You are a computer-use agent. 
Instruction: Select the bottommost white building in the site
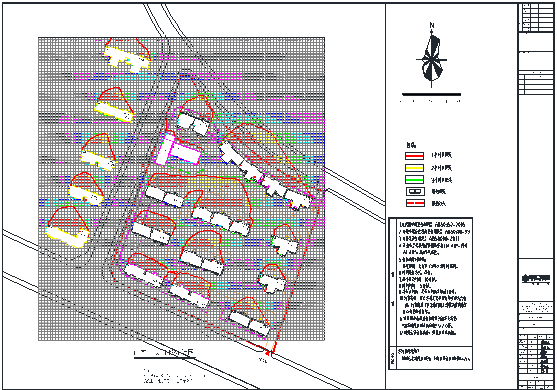[x=249, y=324]
